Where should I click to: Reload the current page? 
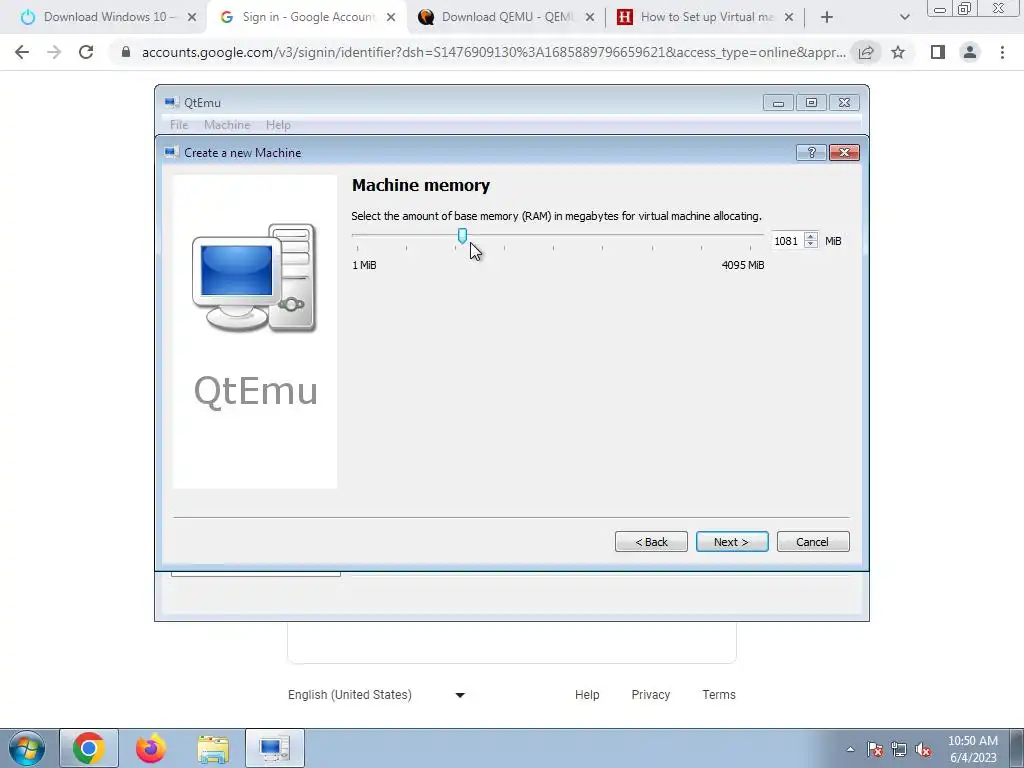tap(86, 52)
